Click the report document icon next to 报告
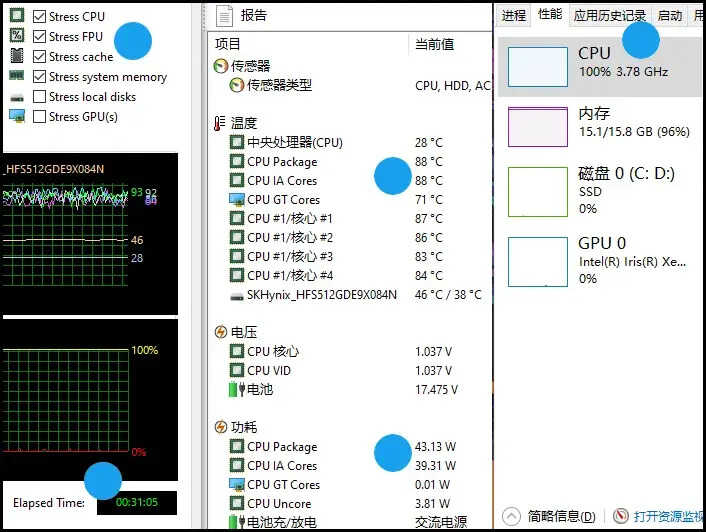Viewport: 706px width, 532px height. (x=224, y=16)
